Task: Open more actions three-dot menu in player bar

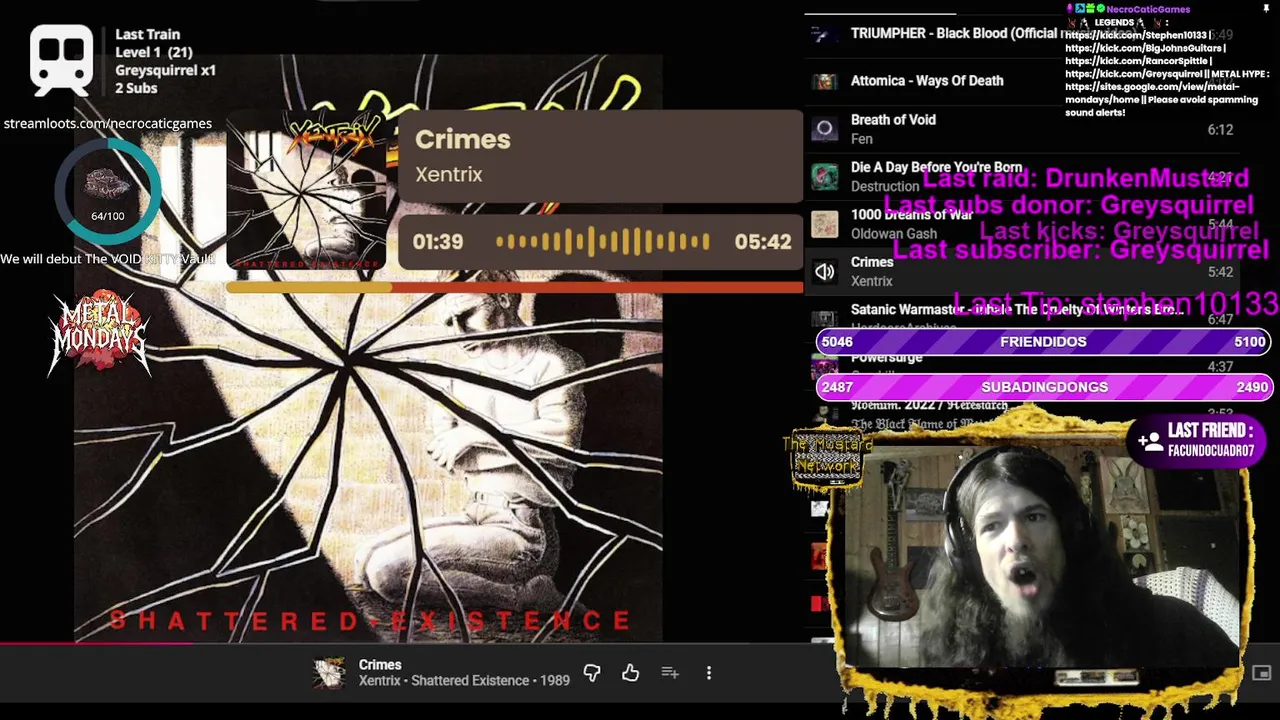Action: pos(709,673)
